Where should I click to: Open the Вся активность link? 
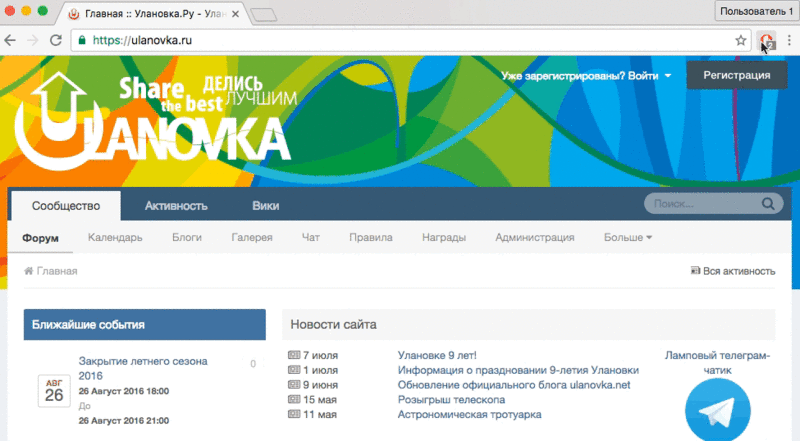click(x=739, y=271)
